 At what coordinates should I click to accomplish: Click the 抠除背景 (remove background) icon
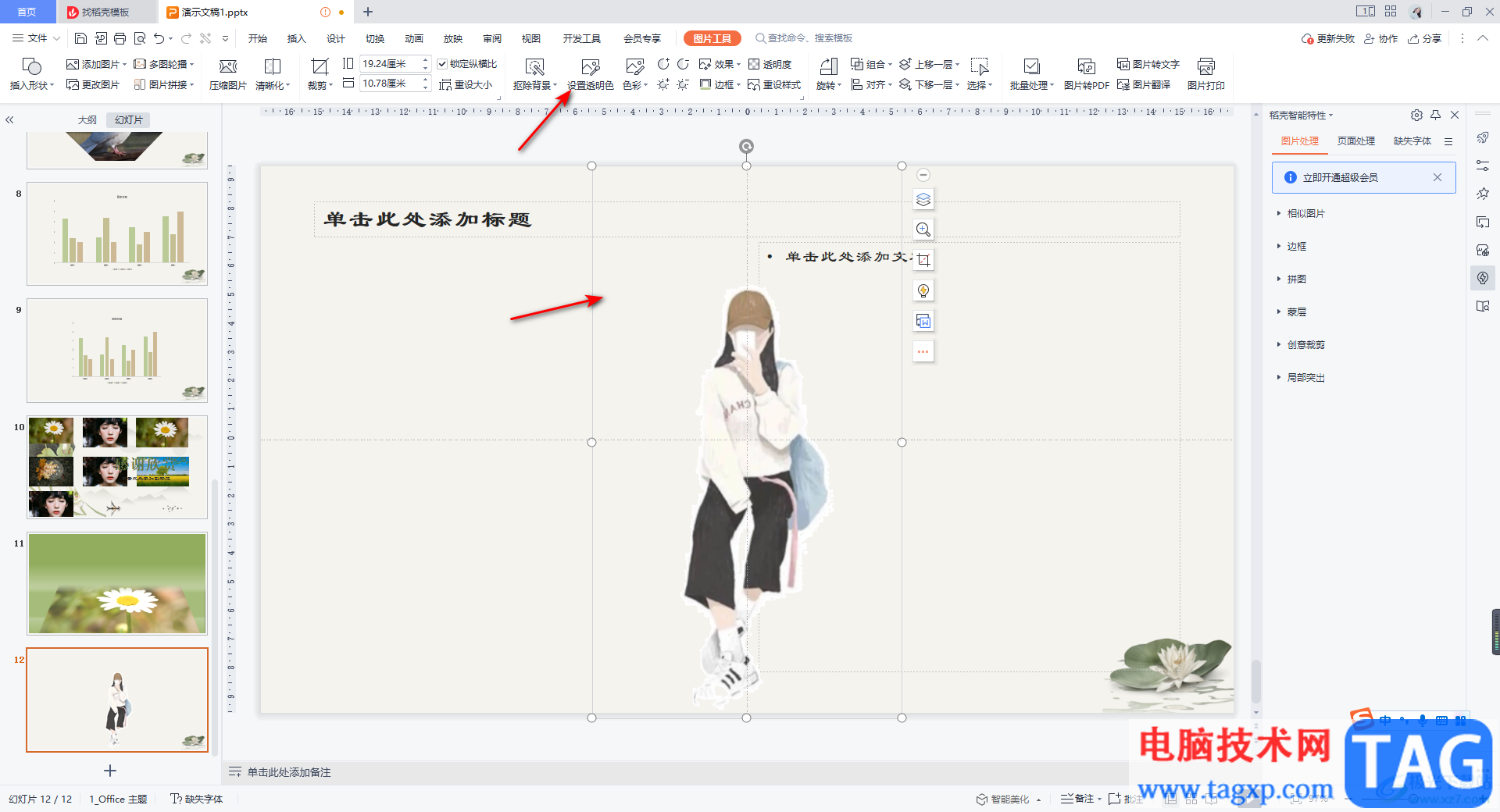(534, 67)
